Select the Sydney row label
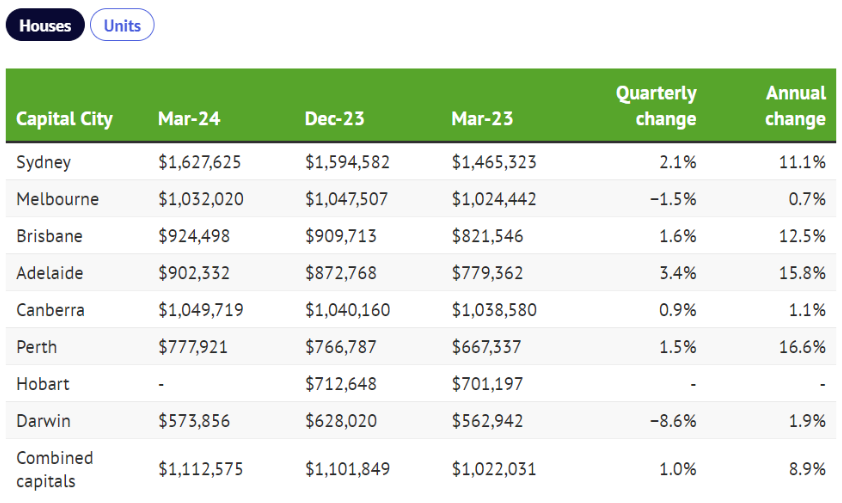The image size is (842, 503). (x=43, y=162)
